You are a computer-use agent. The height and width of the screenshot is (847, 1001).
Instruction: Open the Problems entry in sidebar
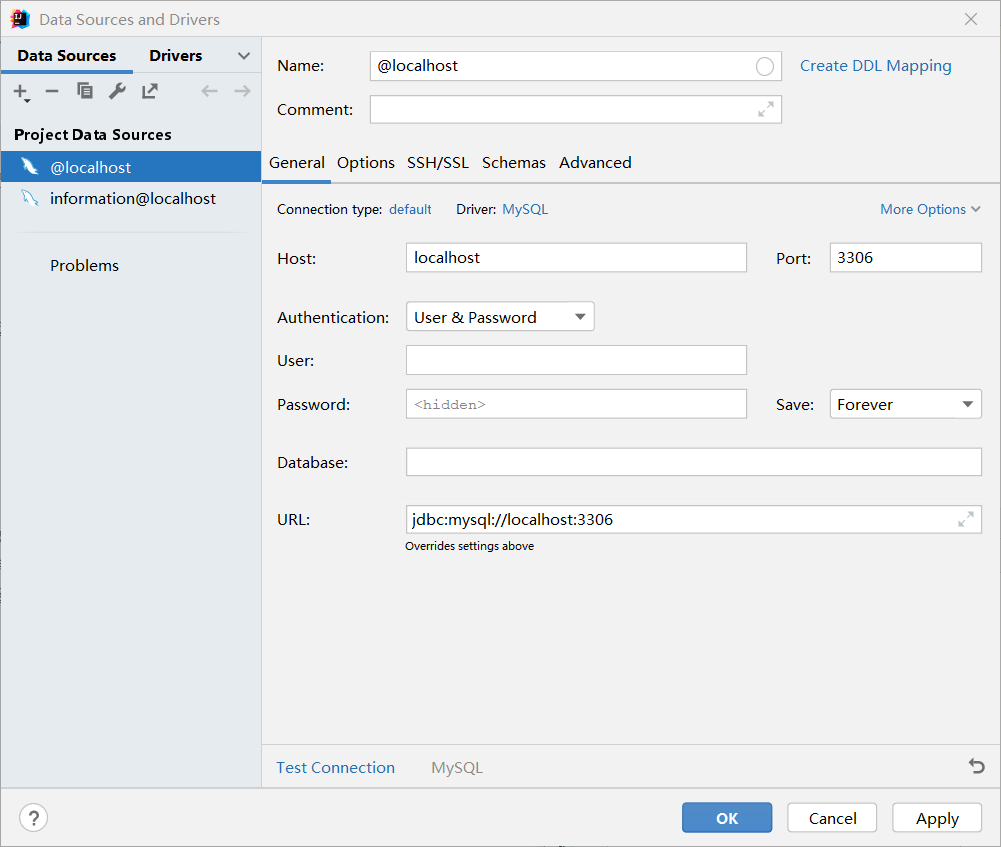point(84,266)
